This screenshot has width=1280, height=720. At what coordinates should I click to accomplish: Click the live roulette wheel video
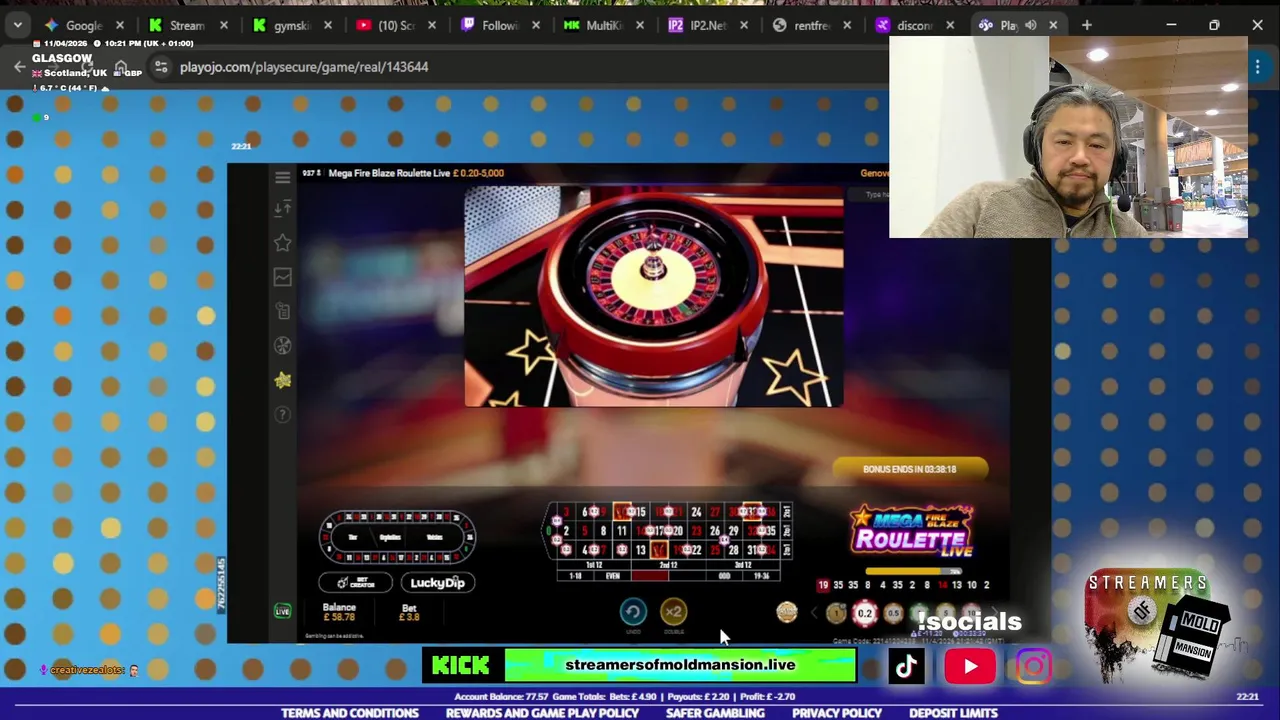pyautogui.click(x=653, y=296)
